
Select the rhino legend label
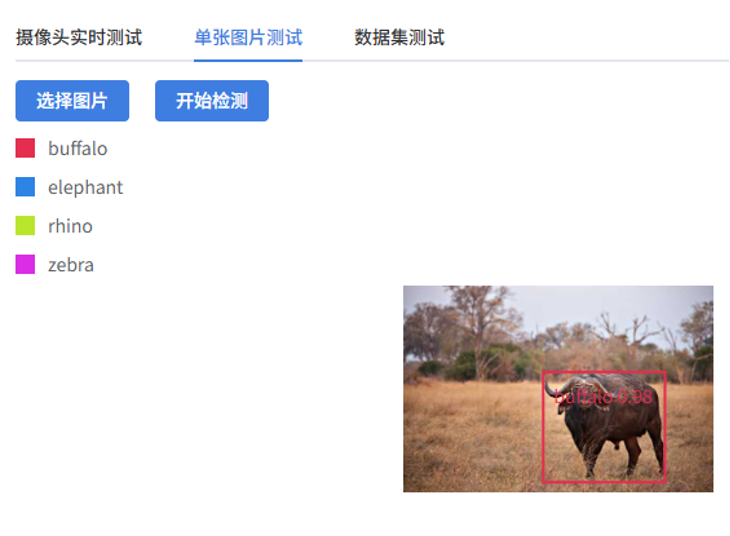tap(70, 226)
